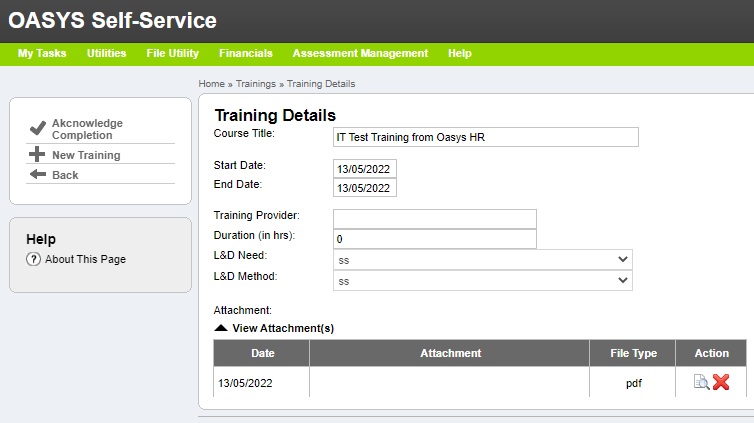View the pdf attachment with magnifier icon
This screenshot has height=423, width=754.
[x=702, y=382]
